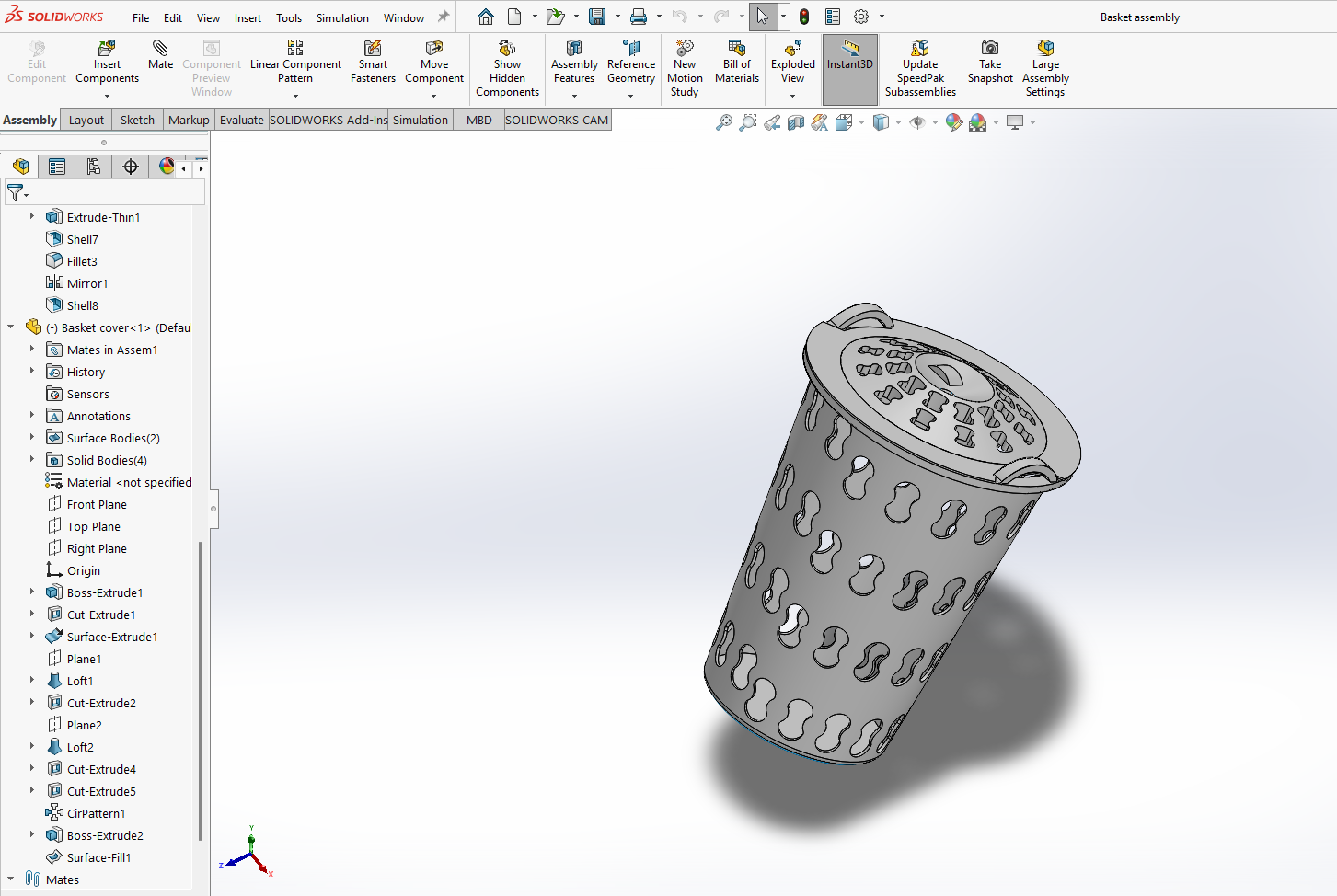Select Front Plane in tree
This screenshot has width=1337, height=896.
[x=97, y=504]
